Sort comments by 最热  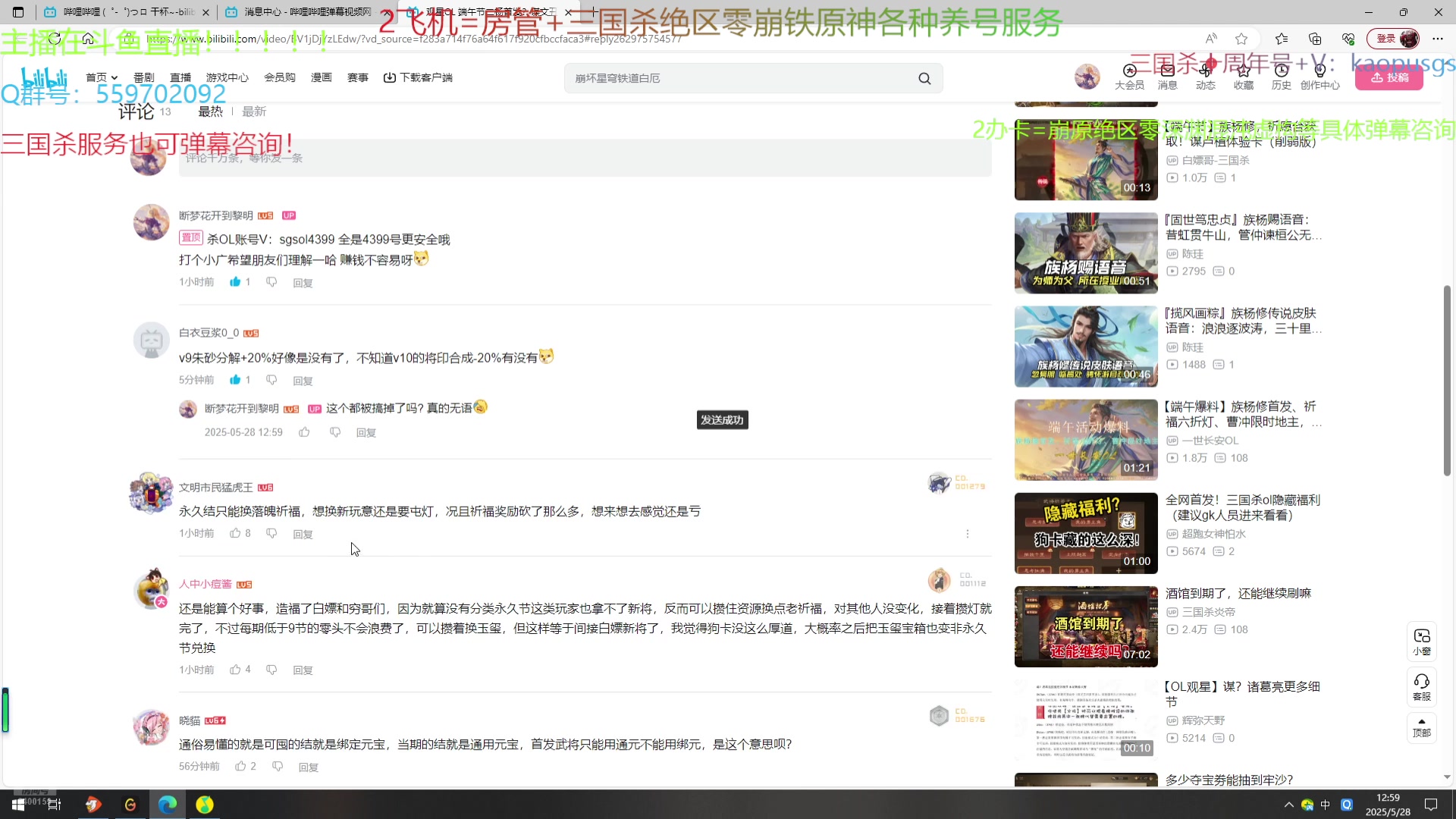(210, 111)
